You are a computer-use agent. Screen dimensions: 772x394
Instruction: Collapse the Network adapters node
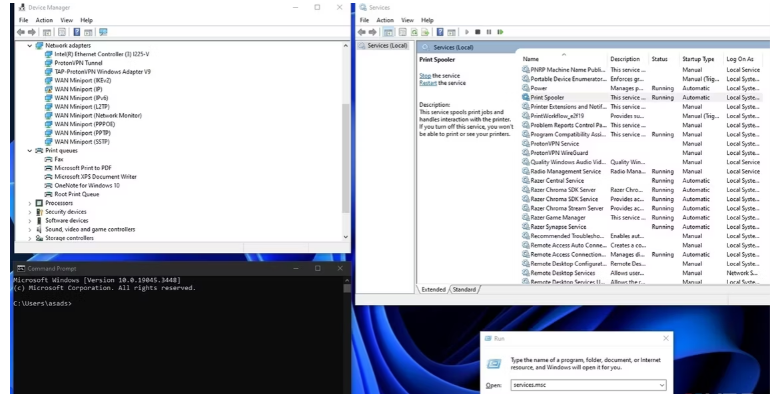pyautogui.click(x=30, y=45)
